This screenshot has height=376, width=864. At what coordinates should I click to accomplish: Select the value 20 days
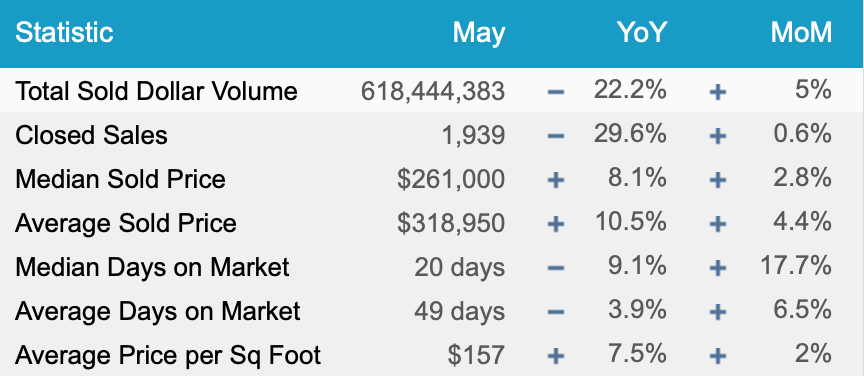pos(460,268)
